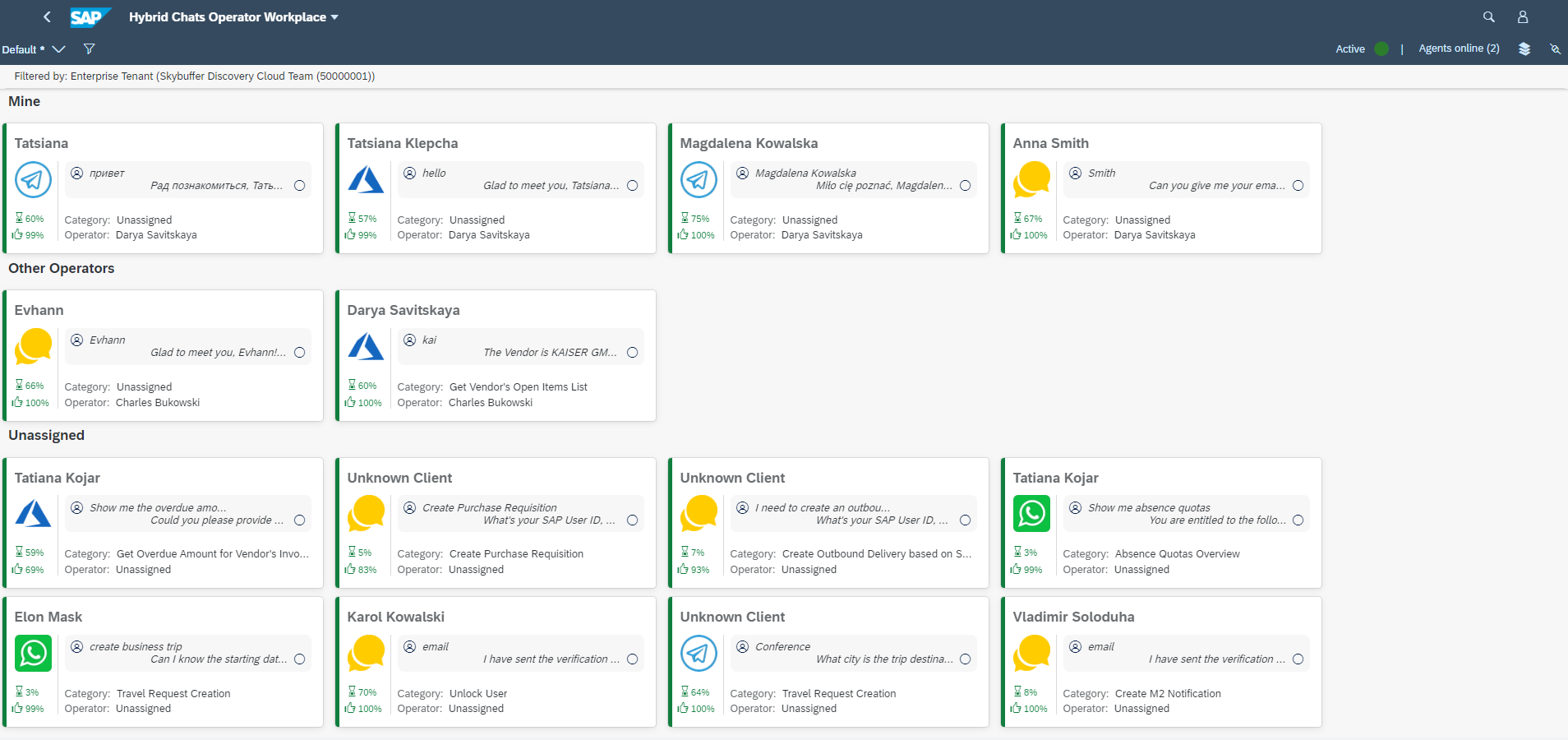The width and height of the screenshot is (1568, 740).
Task: Select radio button on Karol Kowalski email message
Action: [x=633, y=659]
